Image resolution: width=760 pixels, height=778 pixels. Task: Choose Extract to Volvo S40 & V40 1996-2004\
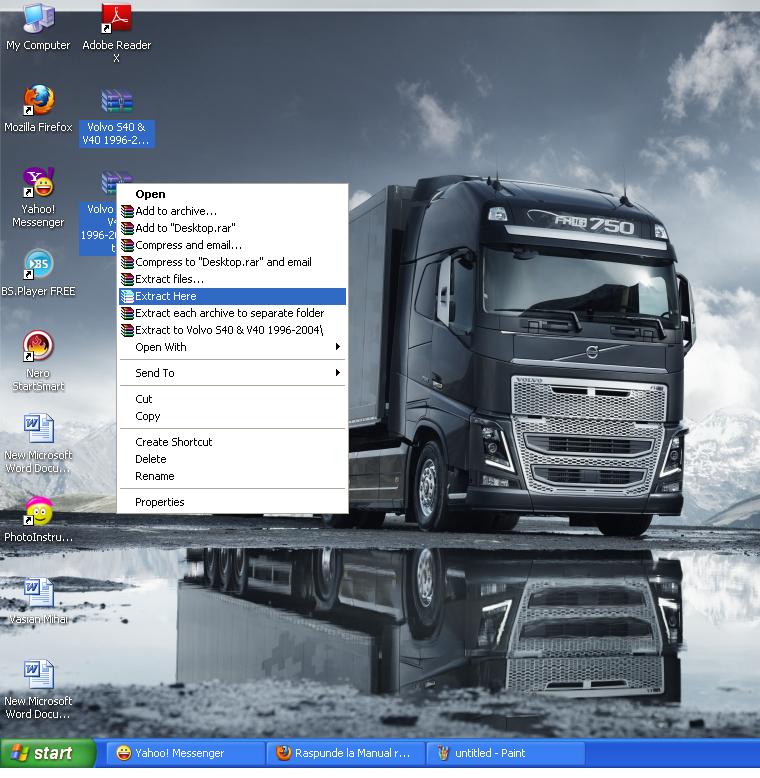[232, 330]
